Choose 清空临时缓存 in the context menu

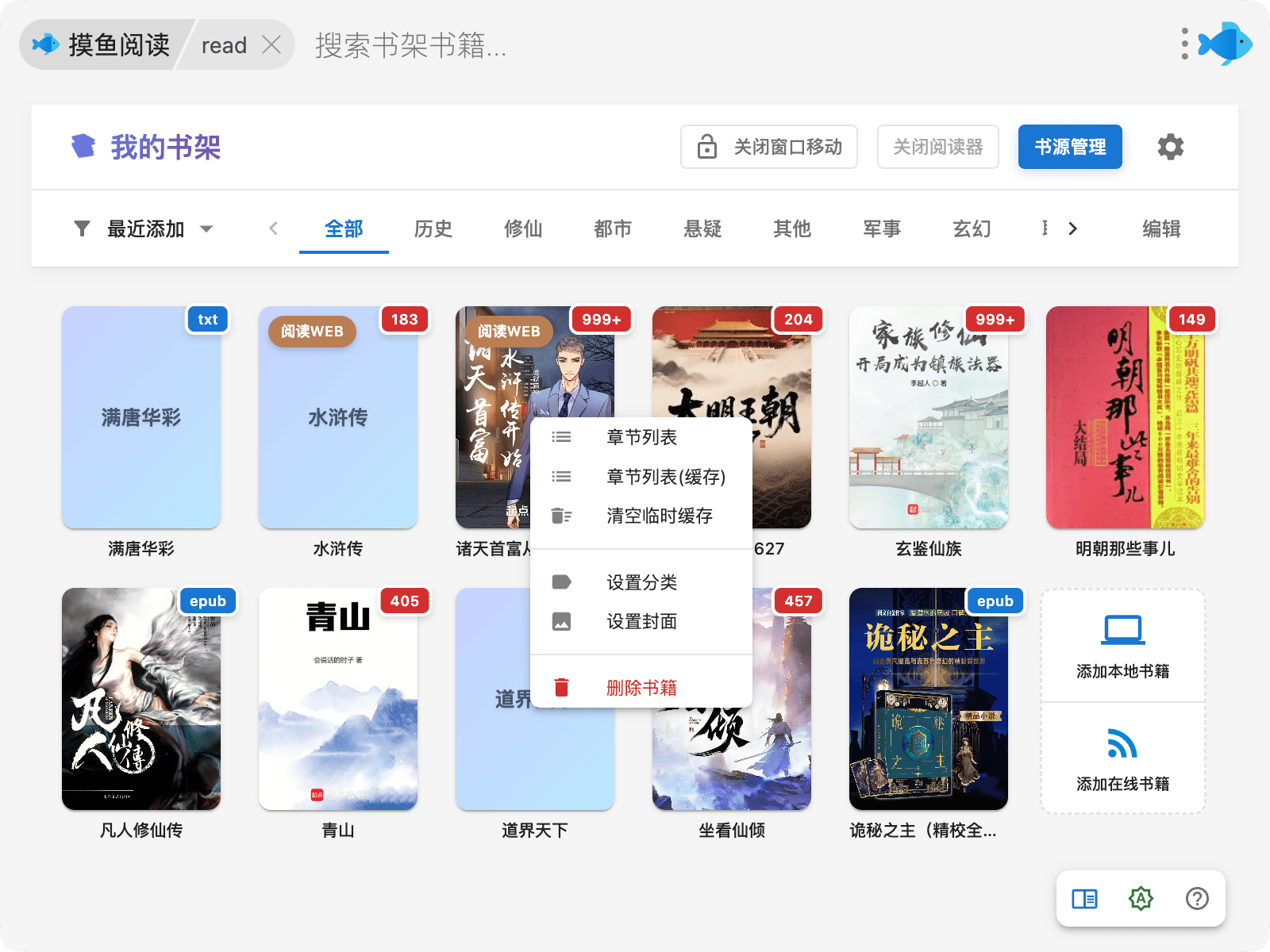[x=641, y=516]
